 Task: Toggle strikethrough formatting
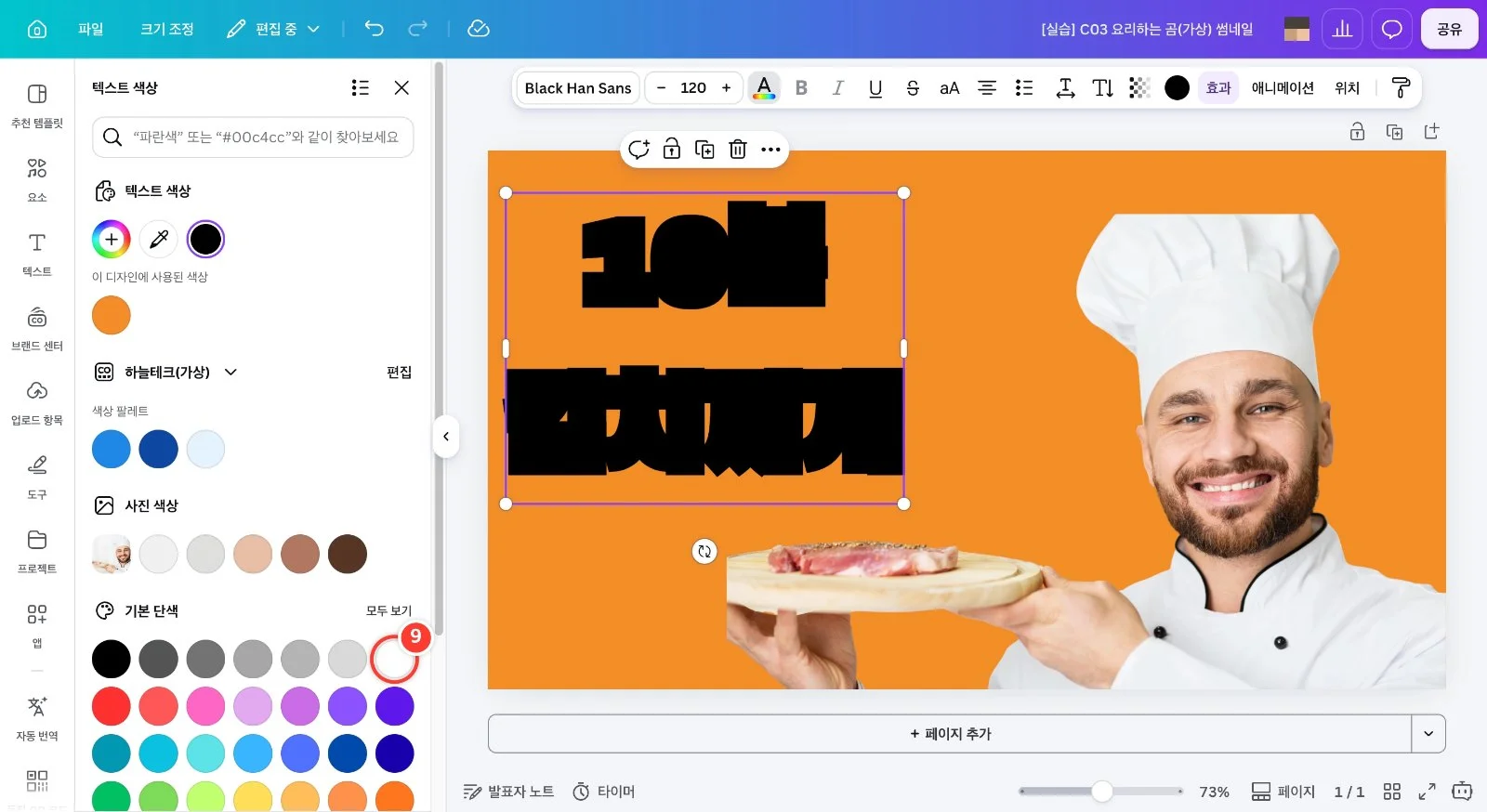912,87
